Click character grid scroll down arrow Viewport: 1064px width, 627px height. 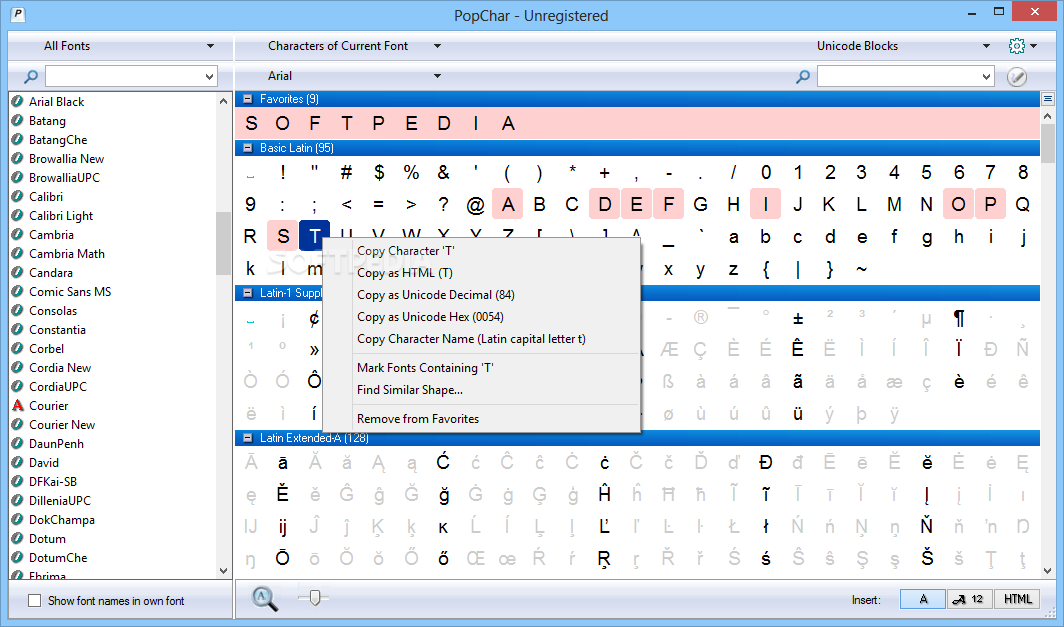point(1048,571)
